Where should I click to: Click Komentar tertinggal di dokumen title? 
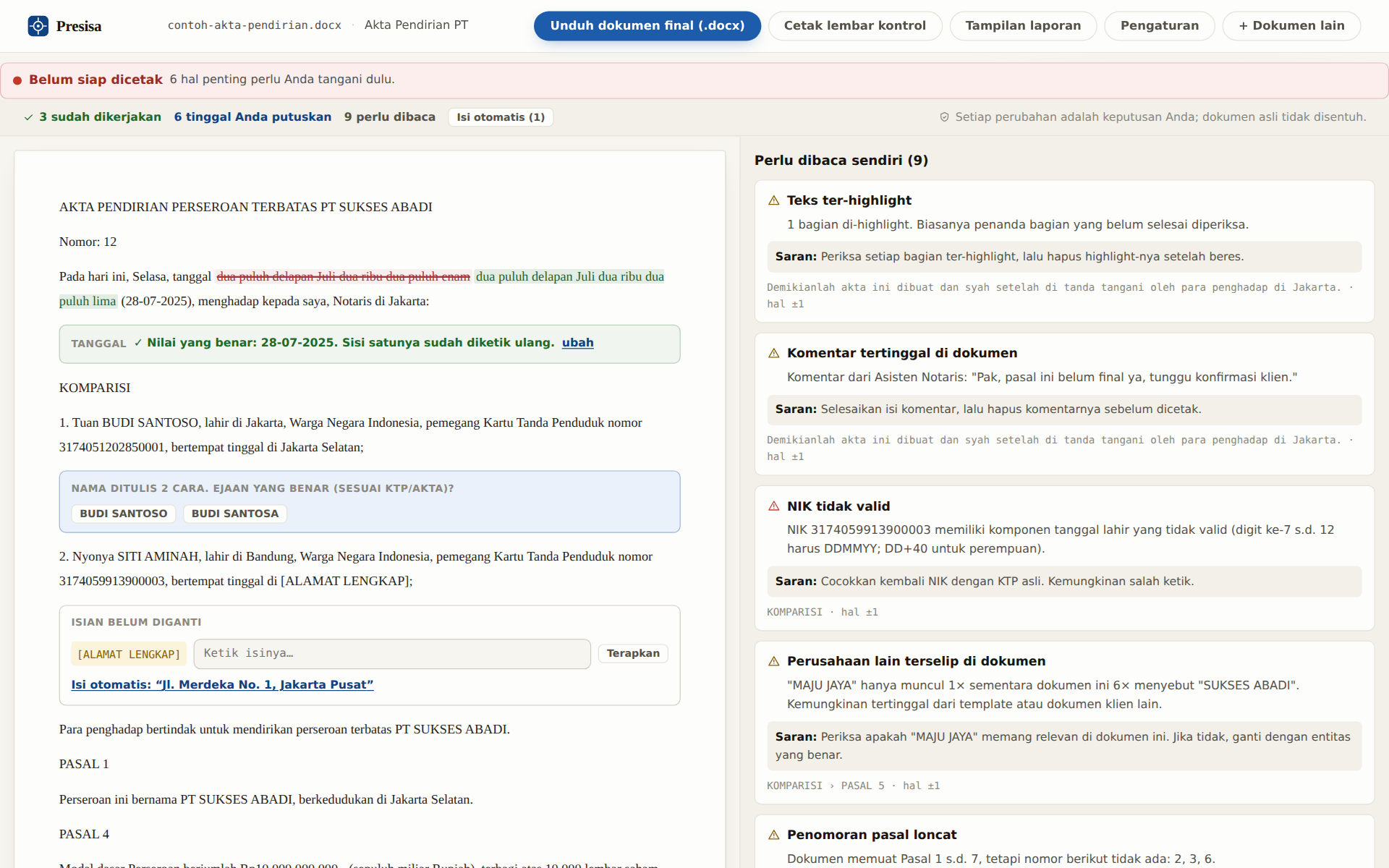(x=902, y=353)
